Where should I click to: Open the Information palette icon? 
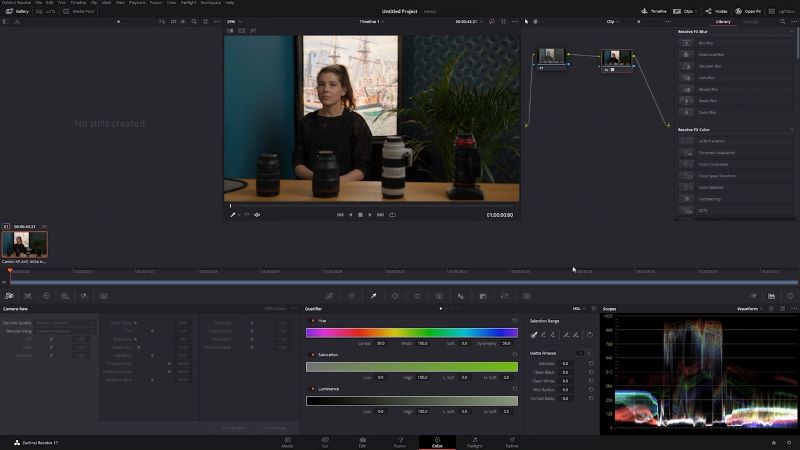(790, 296)
